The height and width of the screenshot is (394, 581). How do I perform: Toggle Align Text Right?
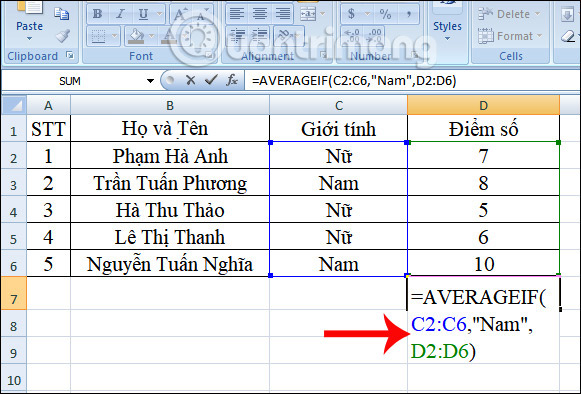point(282,14)
